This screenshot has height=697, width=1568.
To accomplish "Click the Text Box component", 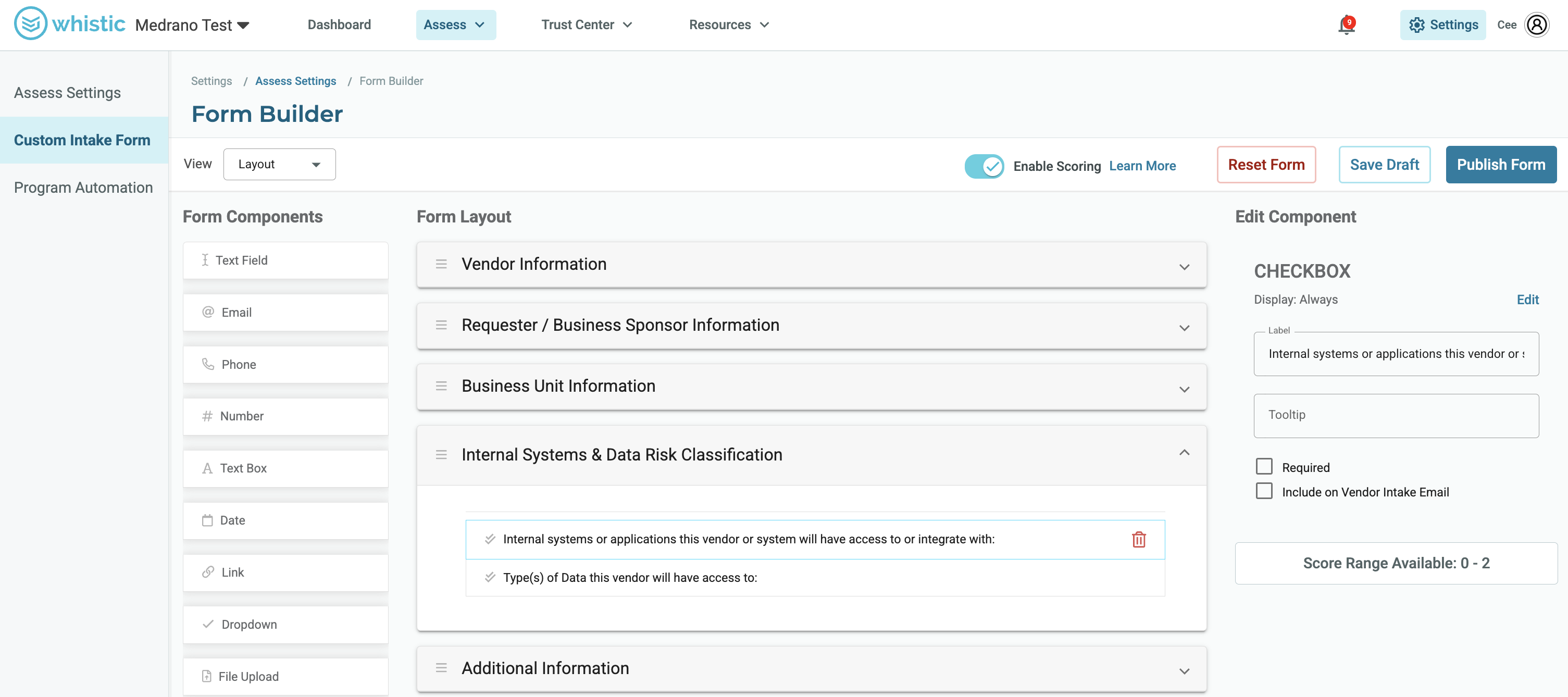I will 285,468.
